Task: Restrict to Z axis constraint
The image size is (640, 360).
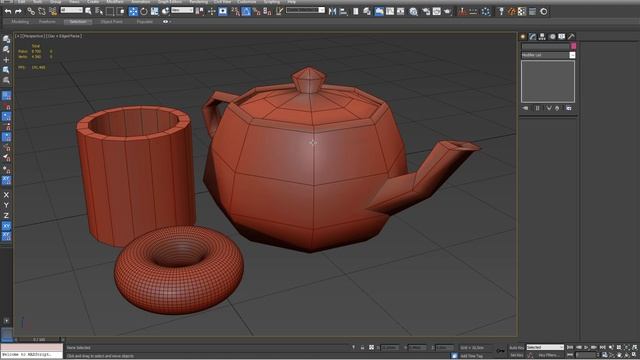Action: pyautogui.click(x=6, y=216)
